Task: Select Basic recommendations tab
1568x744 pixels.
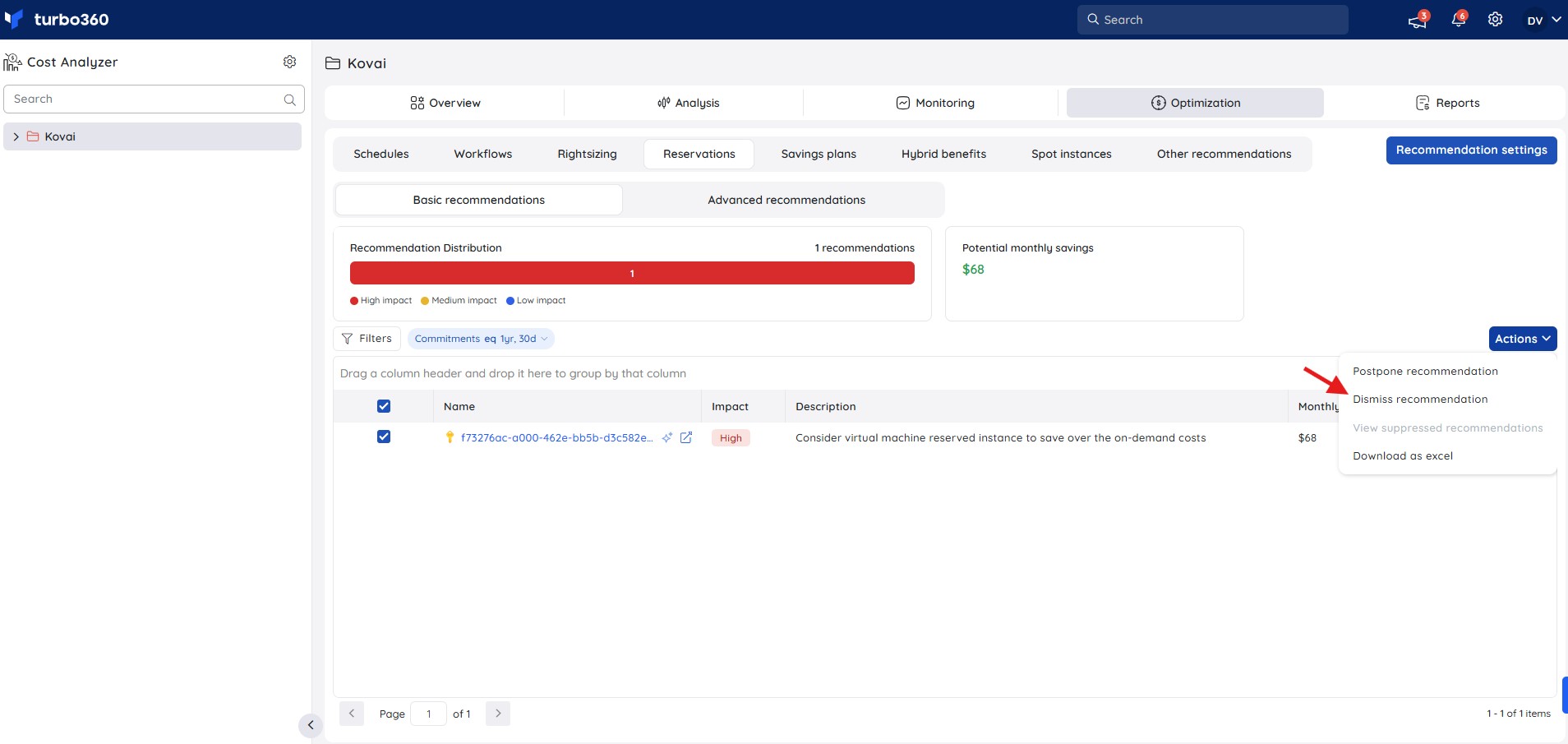Action: point(478,200)
